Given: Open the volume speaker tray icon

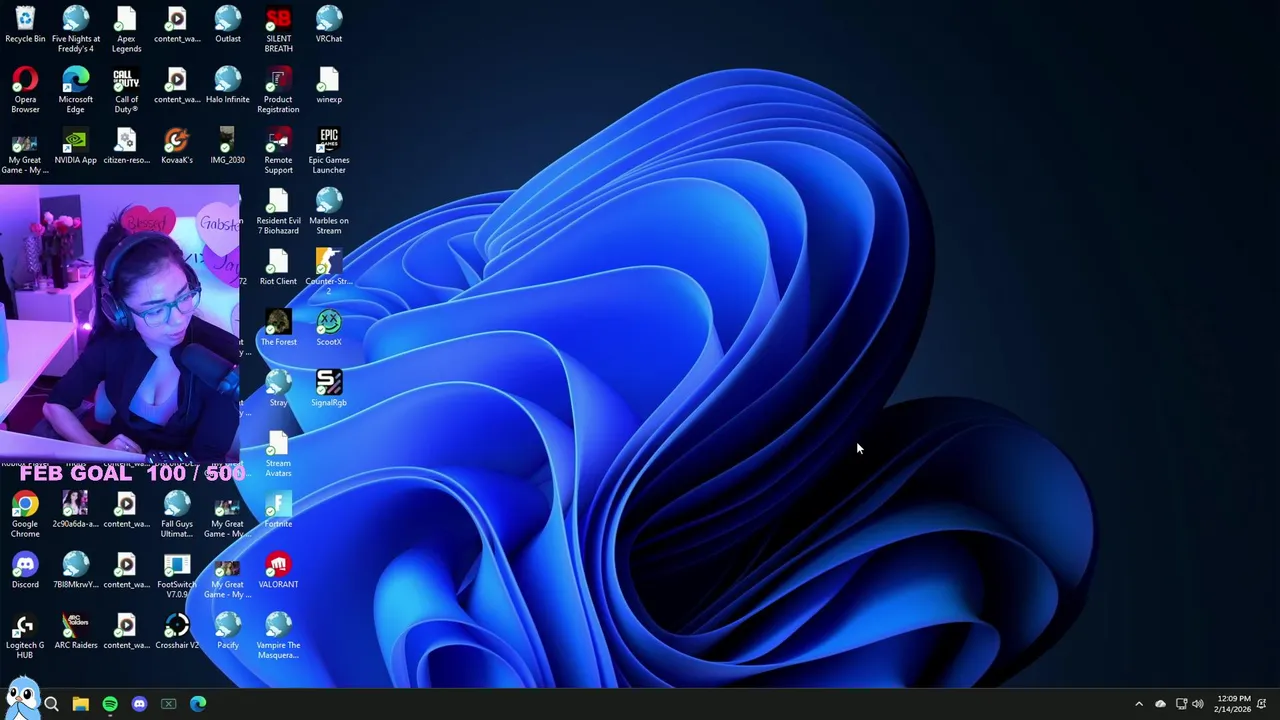Looking at the screenshot, I should coord(1198,705).
